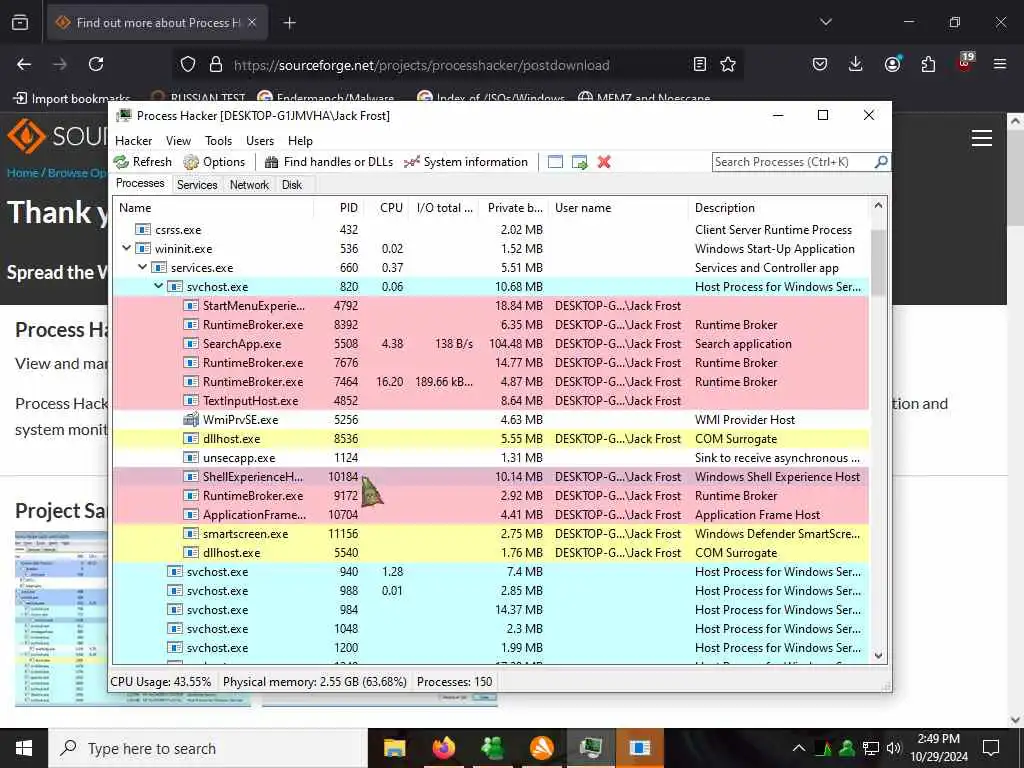
Task: Go back in Firefox
Action: click(24, 64)
